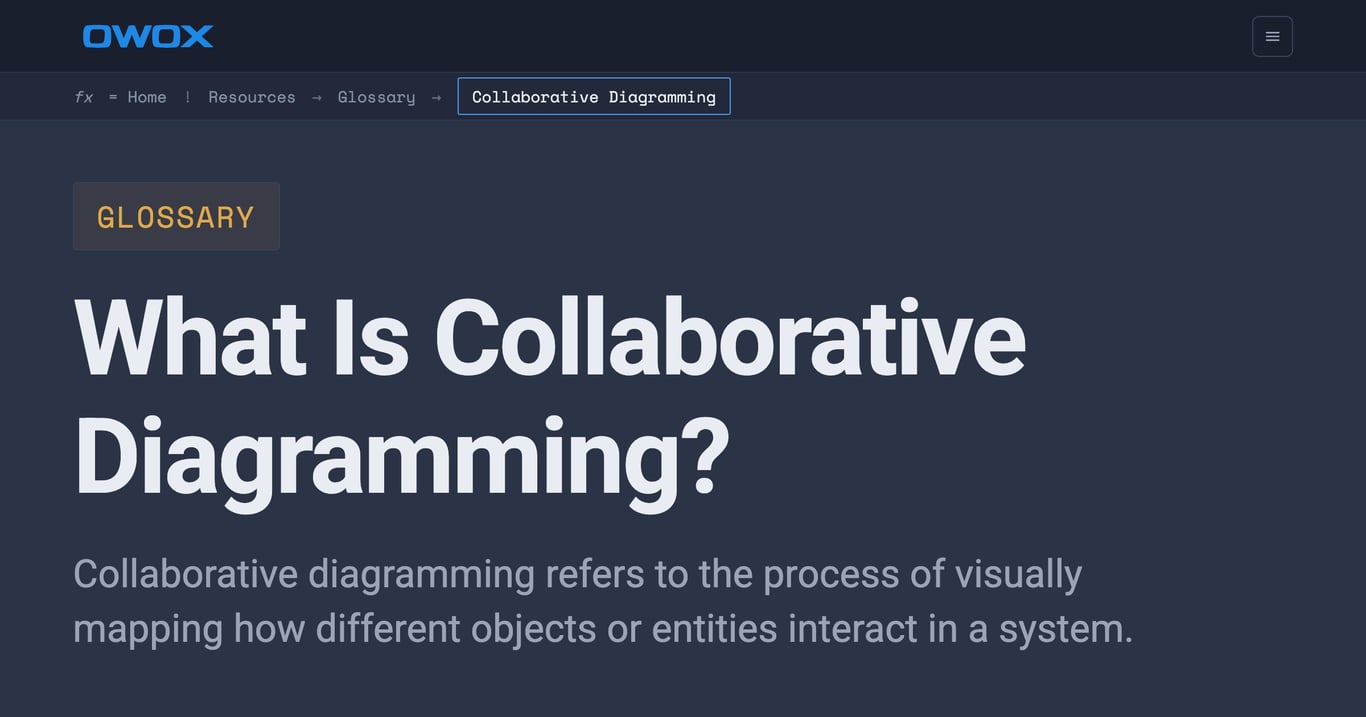Open the Resources breadcrumb link
This screenshot has height=717, width=1366.
click(252, 97)
